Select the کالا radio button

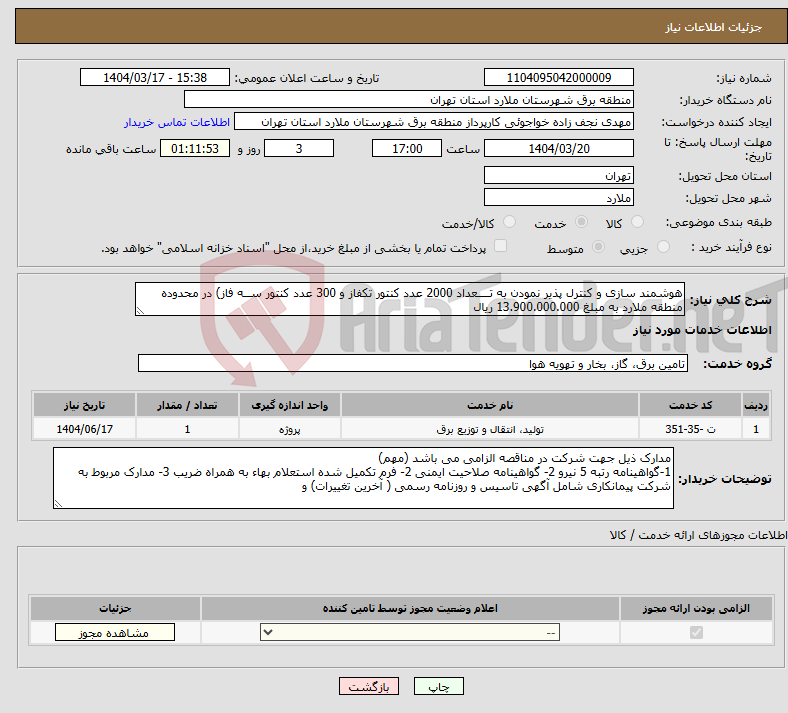[x=637, y=222]
